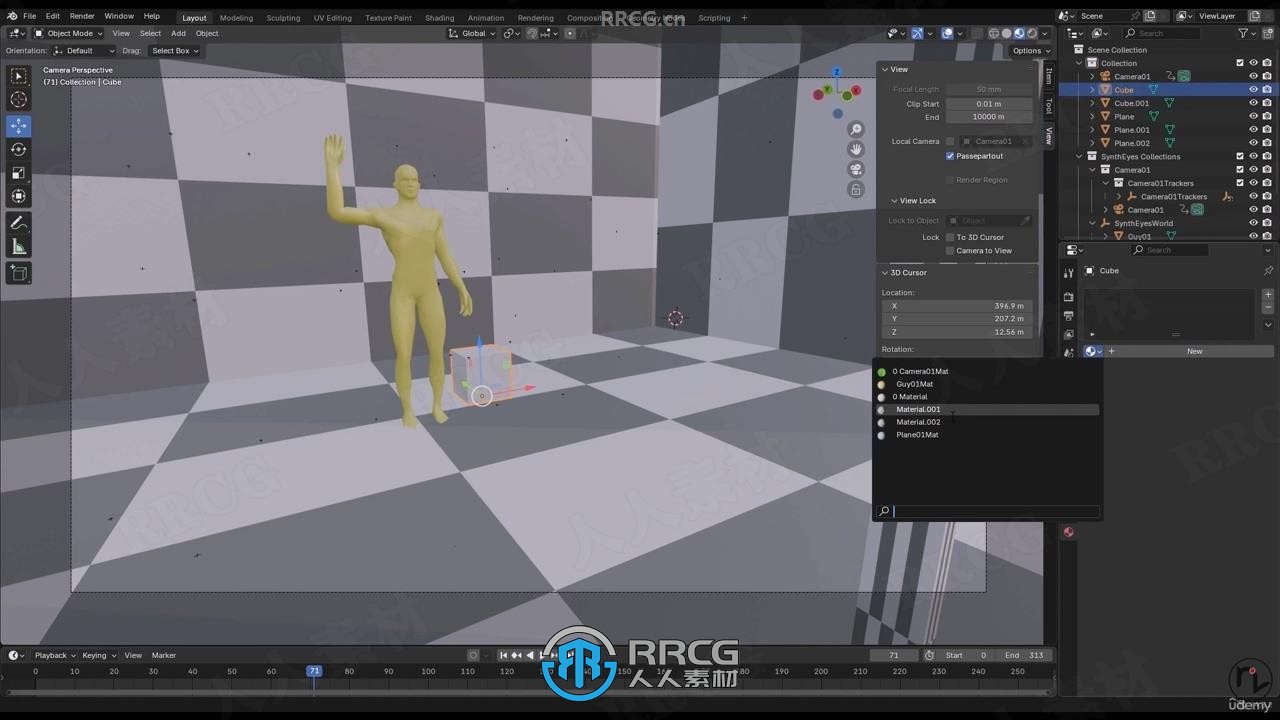Expand the Cube.001 outliner row
Screen dimensions: 1280x720
(1092, 103)
